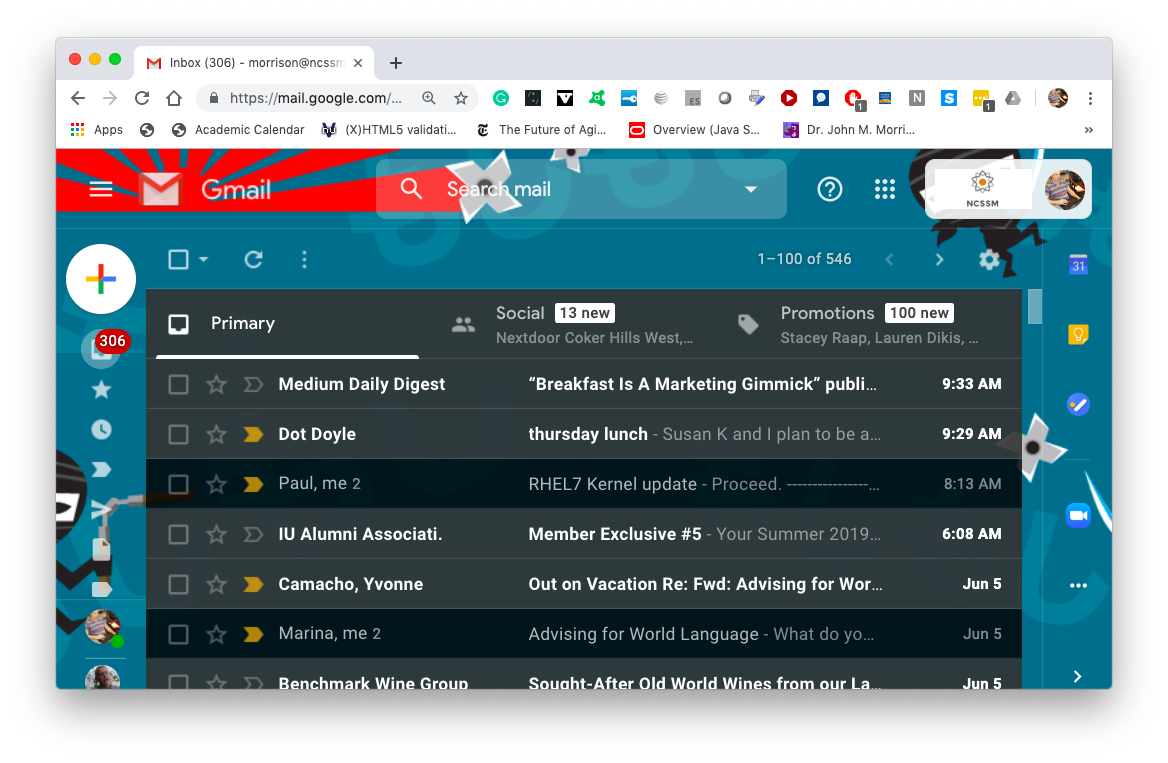The image size is (1168, 763).
Task: Open Overview (Java S... bookmark
Action: (695, 130)
